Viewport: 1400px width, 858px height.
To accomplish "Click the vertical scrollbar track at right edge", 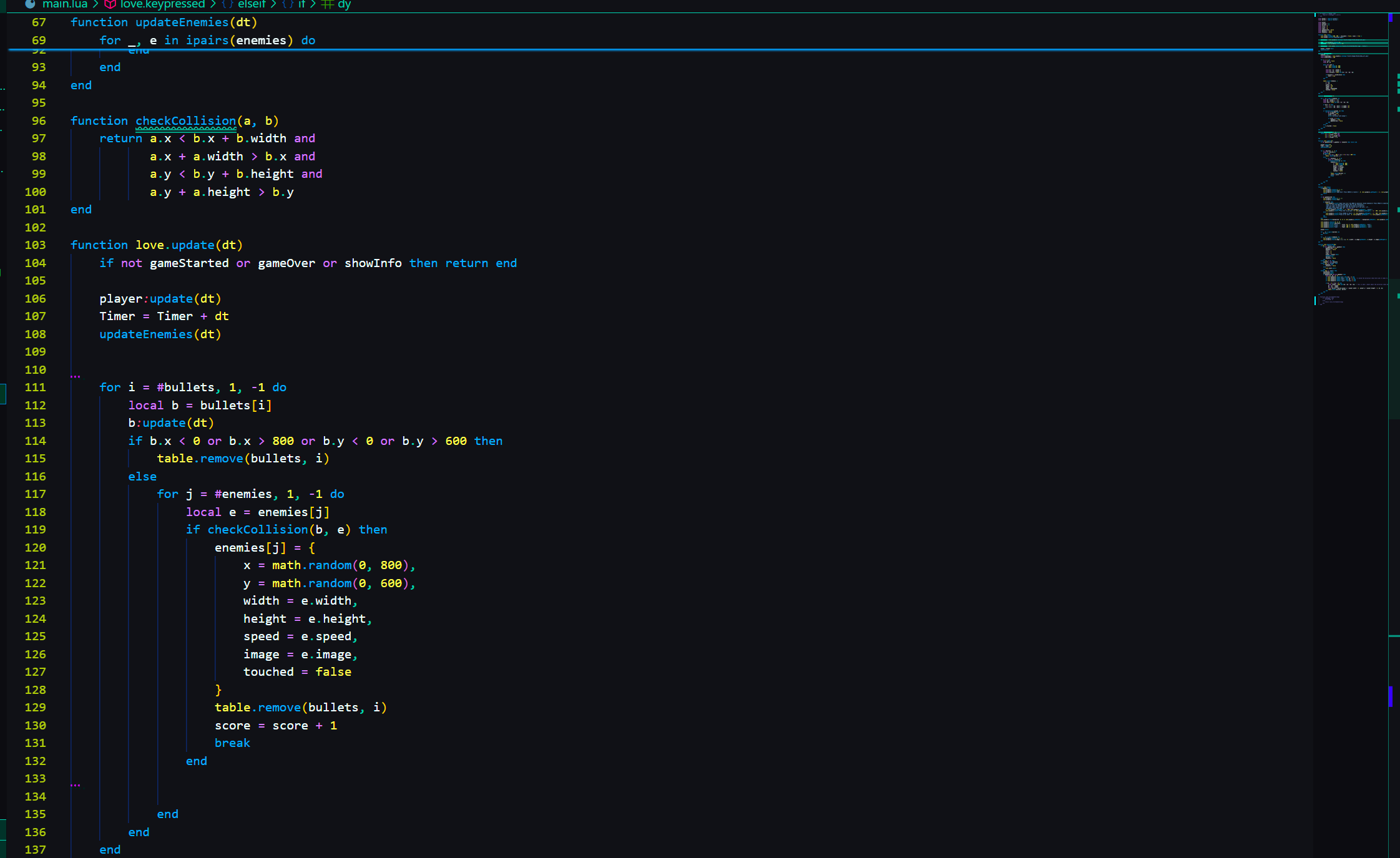I will tap(1394, 435).
